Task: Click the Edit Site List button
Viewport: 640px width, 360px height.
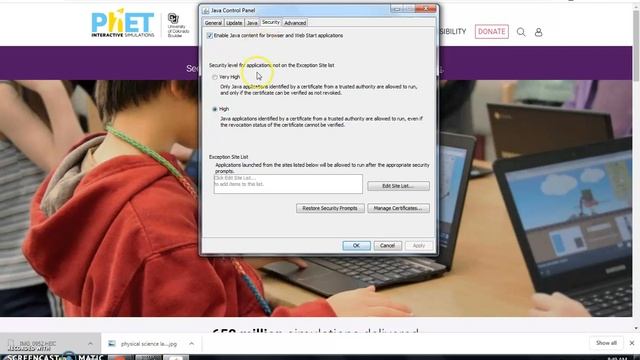Action: click(398, 186)
